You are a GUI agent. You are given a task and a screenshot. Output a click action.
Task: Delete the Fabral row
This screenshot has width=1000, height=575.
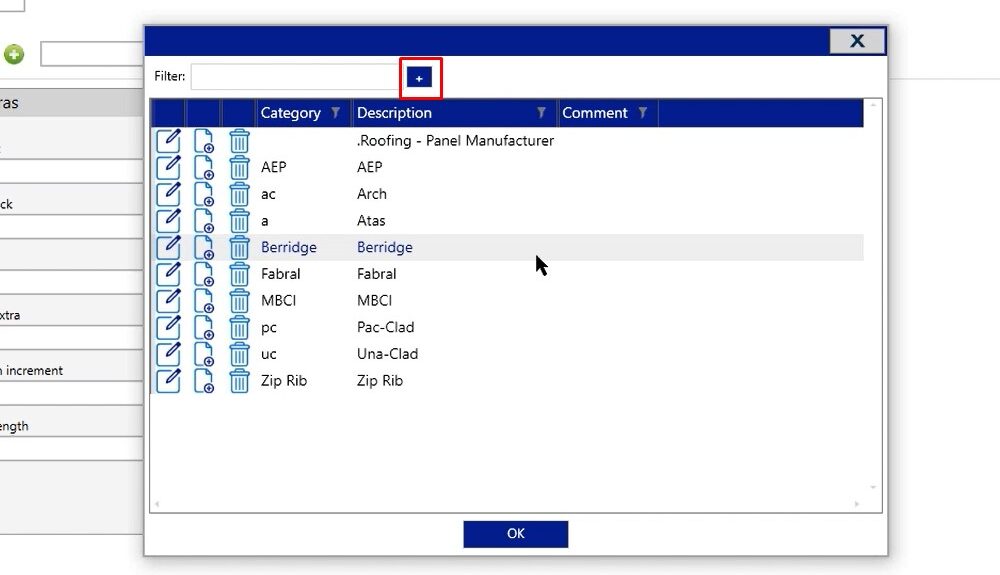pos(239,275)
